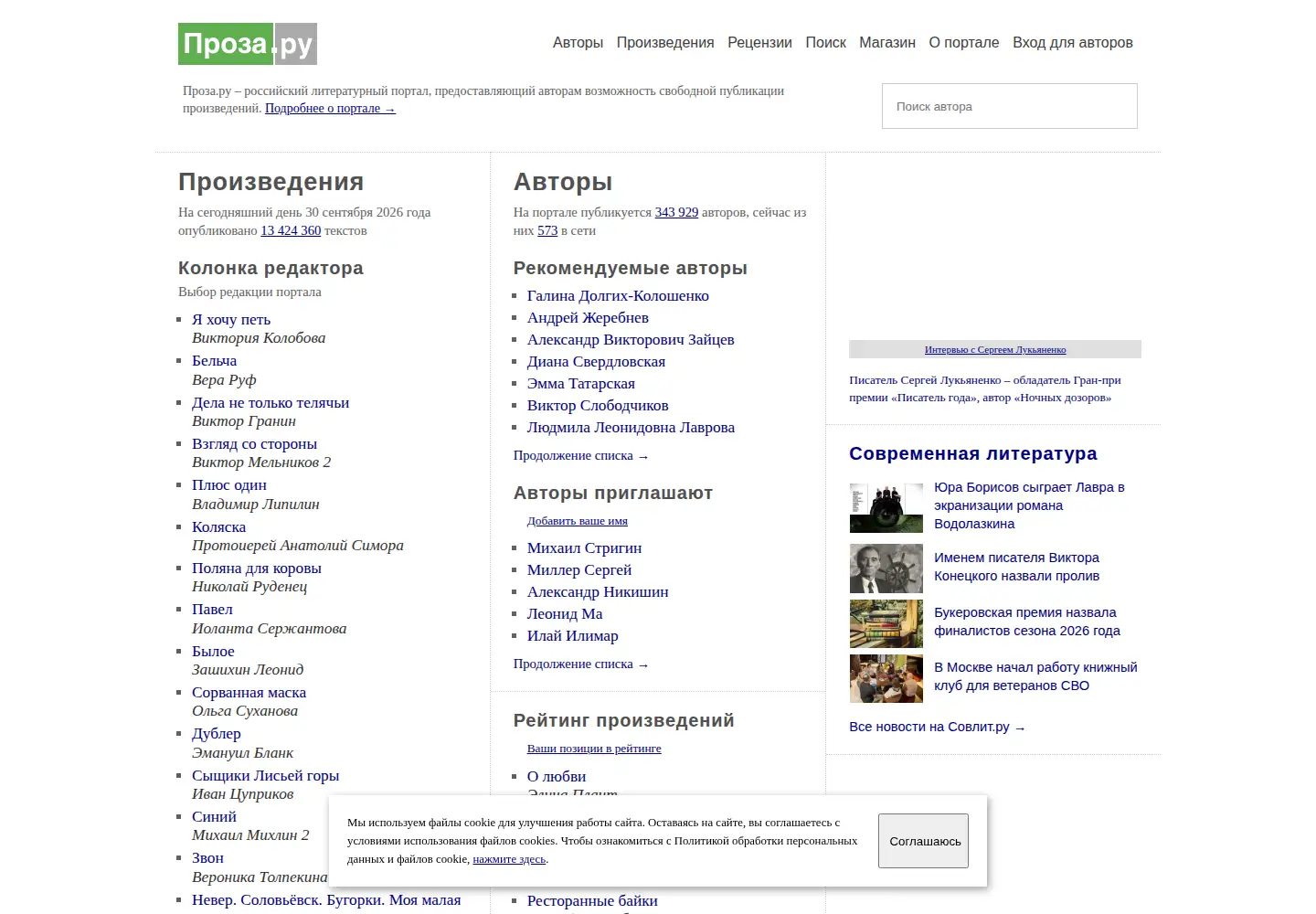Open cookie policy via нажмите здесь
Image resolution: width=1316 pixels, height=914 pixels.
[x=509, y=859]
